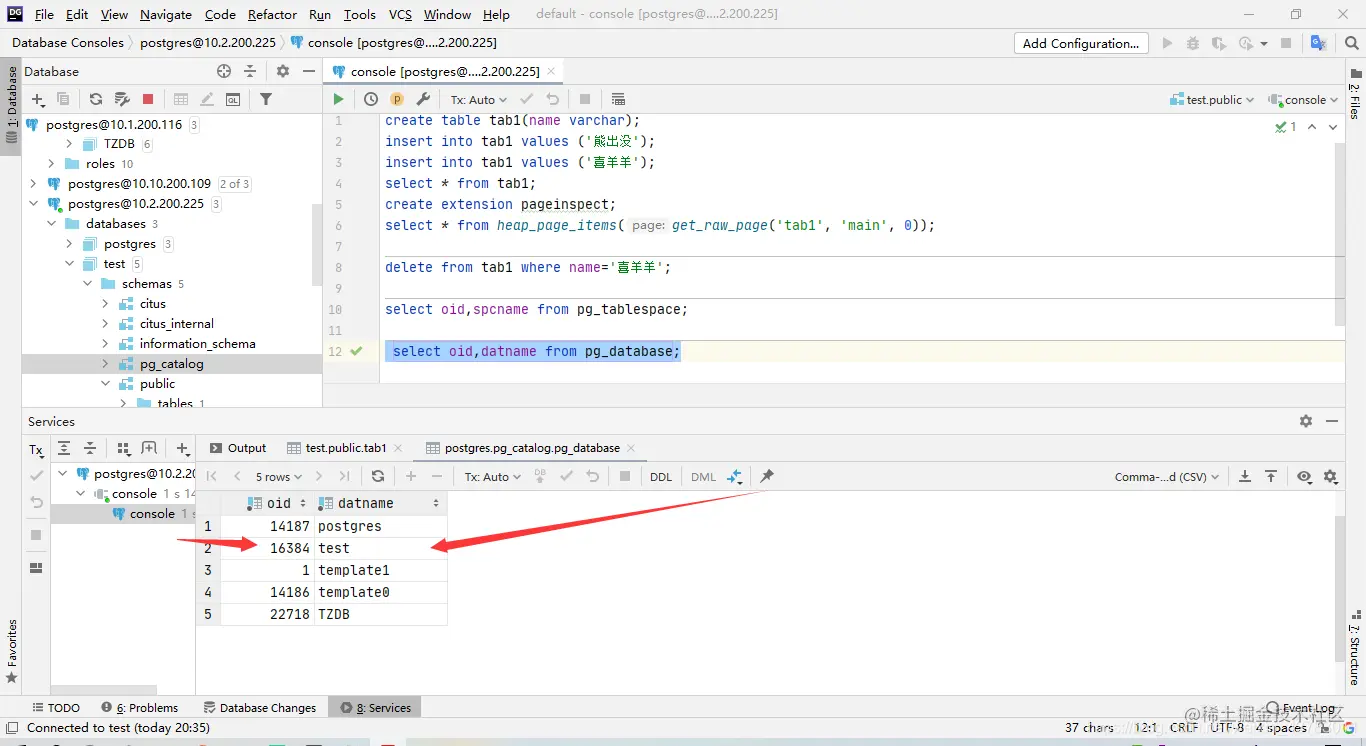
Task: Click the Group By icon in Services toolbar
Action: (x=124, y=449)
